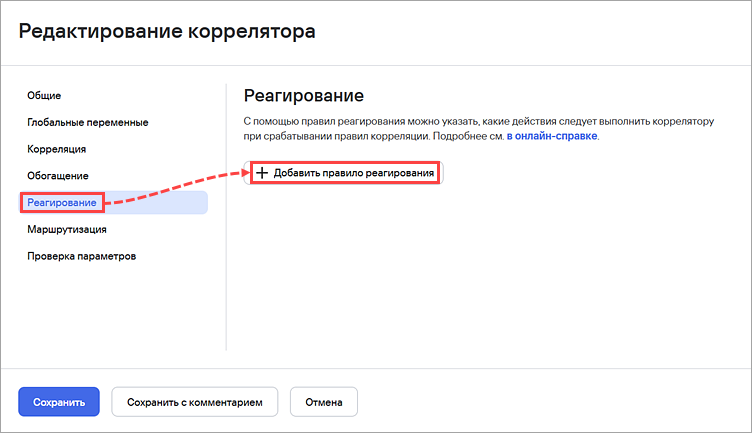The width and height of the screenshot is (752, 433).
Task: Save changes with the blue Сохранить button
Action: [59, 402]
